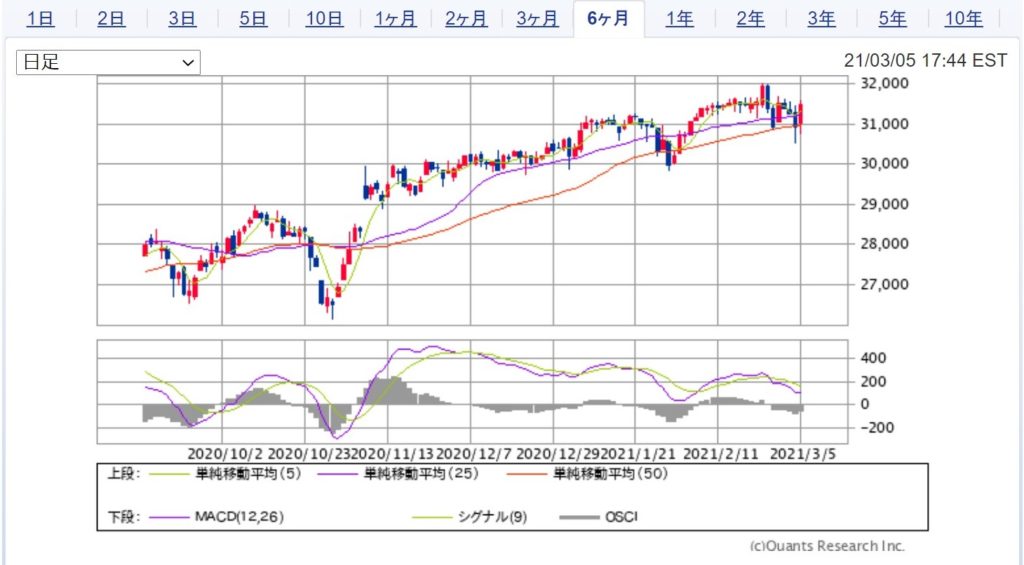This screenshot has width=1024, height=565.
Task: Choose the 5日 period tab
Action: pyautogui.click(x=253, y=18)
